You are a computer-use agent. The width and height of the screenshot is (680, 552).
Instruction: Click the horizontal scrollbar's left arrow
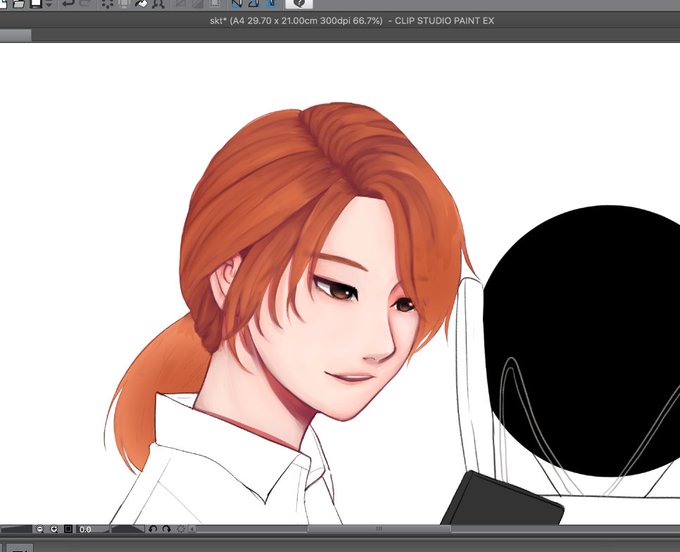point(192,529)
